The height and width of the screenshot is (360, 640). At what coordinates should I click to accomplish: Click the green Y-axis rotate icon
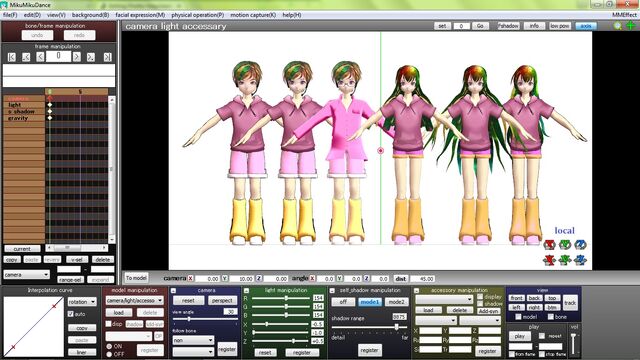(x=565, y=244)
